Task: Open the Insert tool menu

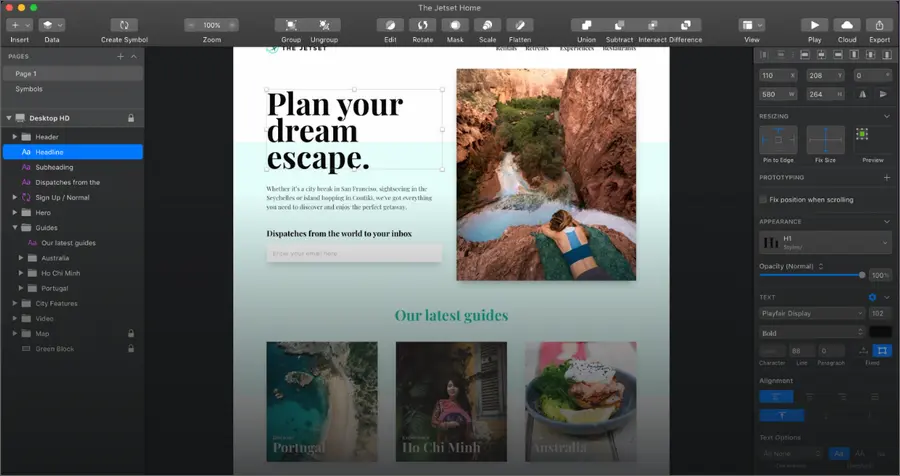Action: pos(20,25)
